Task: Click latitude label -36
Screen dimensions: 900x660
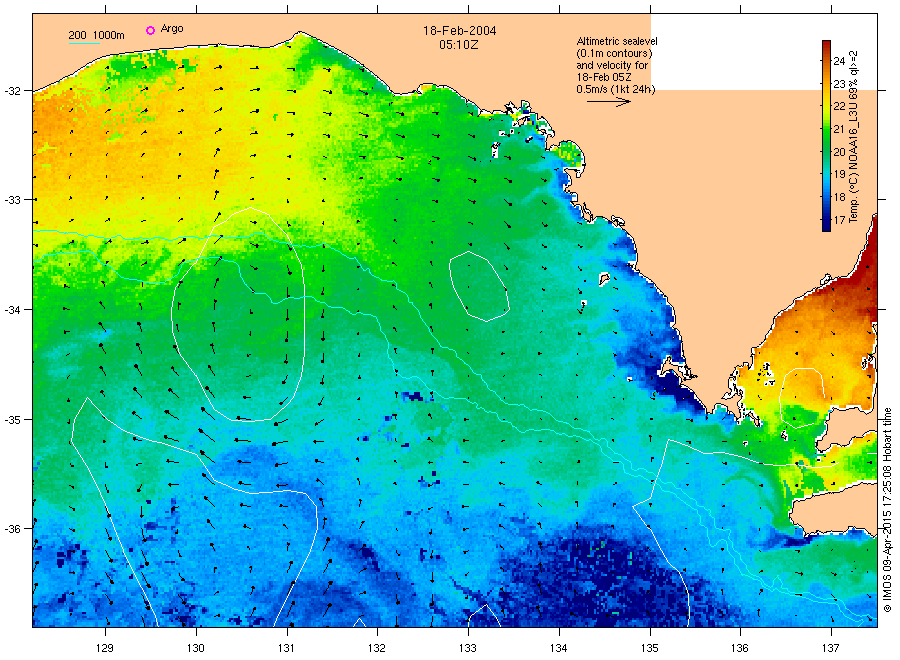Action: point(13,529)
